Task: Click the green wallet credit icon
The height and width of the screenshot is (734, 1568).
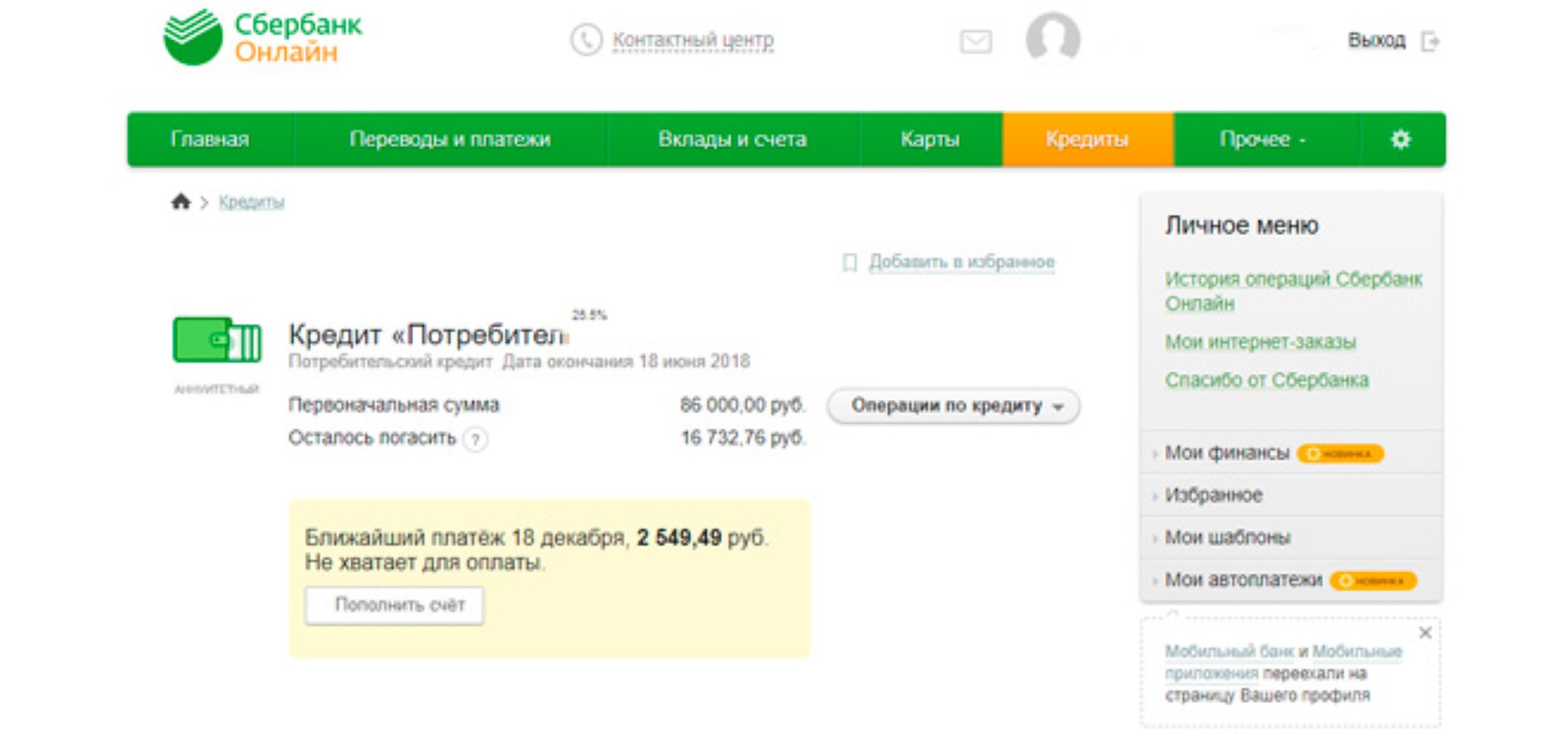Action: [216, 340]
